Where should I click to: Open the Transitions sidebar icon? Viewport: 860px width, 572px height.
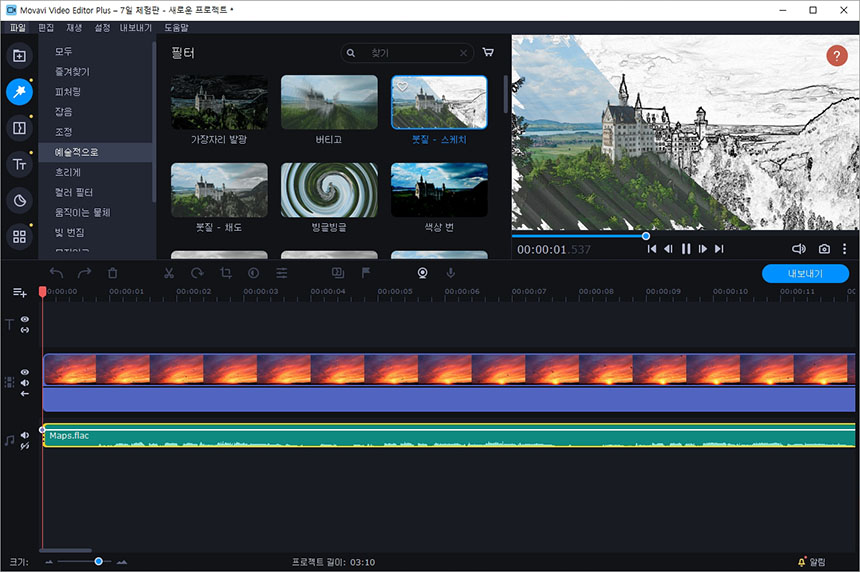[19, 128]
